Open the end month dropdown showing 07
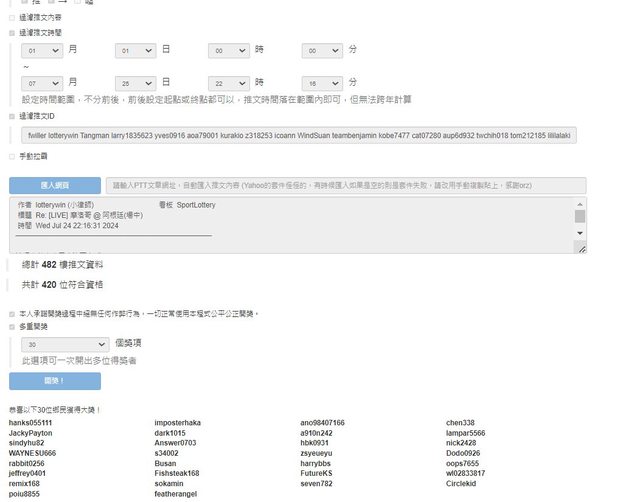The width and height of the screenshot is (640, 502). pos(41,83)
